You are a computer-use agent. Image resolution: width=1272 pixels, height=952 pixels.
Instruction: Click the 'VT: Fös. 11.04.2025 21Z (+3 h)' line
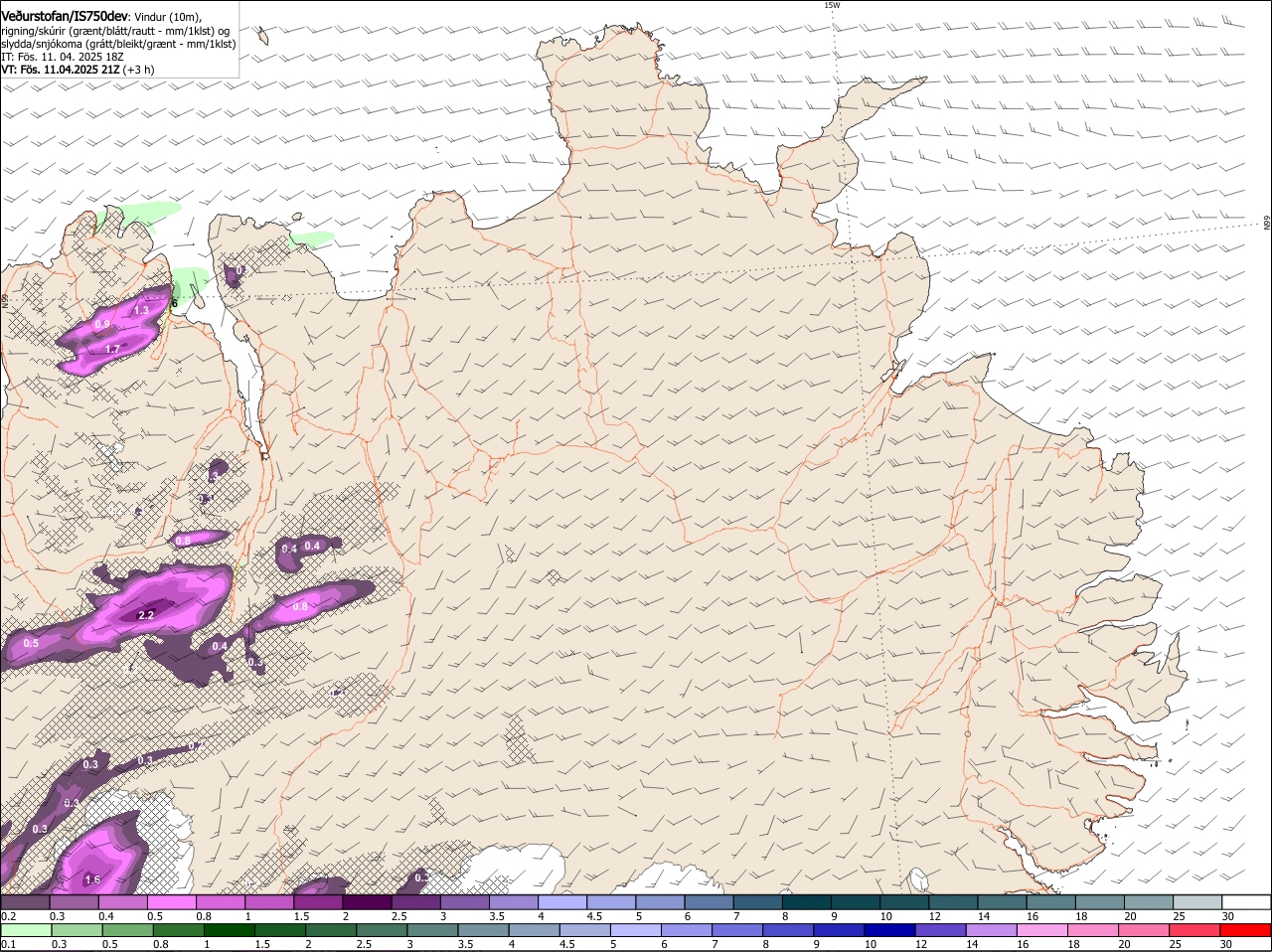coord(78,70)
